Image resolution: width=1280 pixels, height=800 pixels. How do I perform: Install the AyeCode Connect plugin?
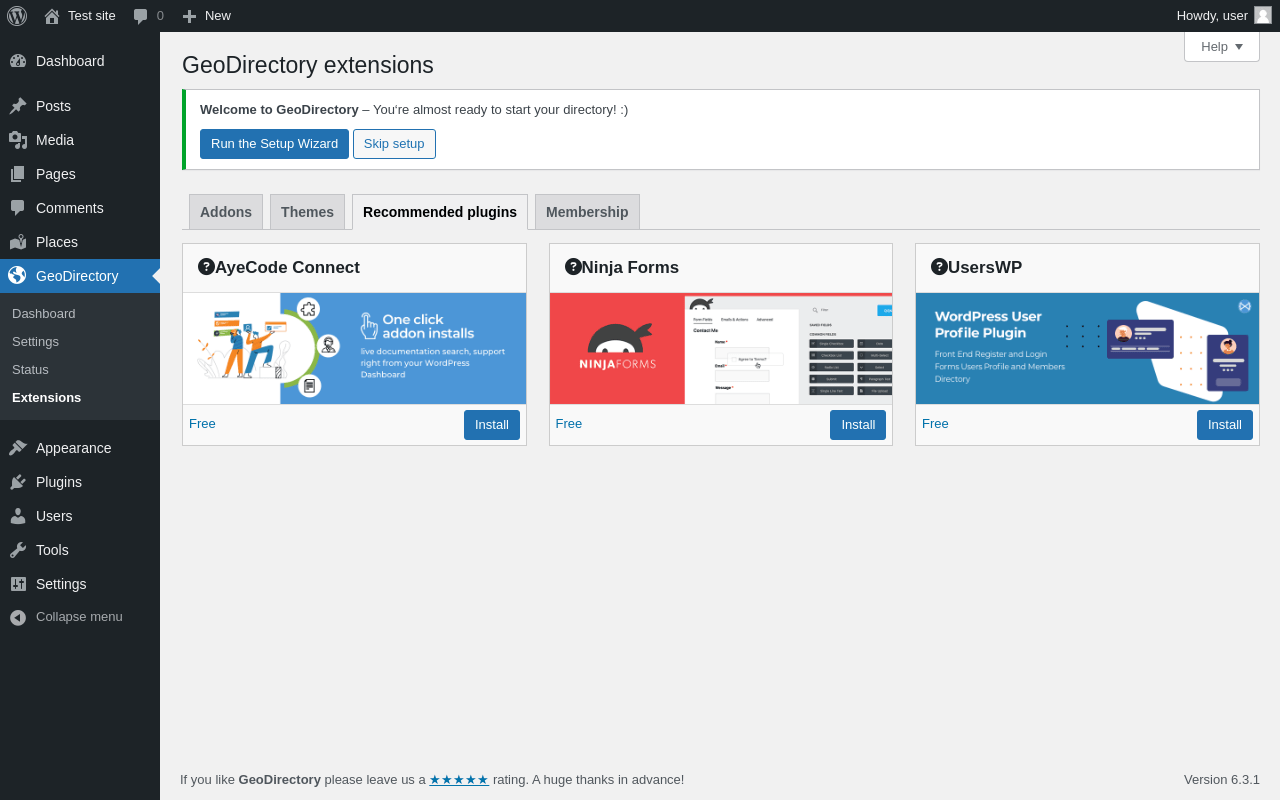492,425
